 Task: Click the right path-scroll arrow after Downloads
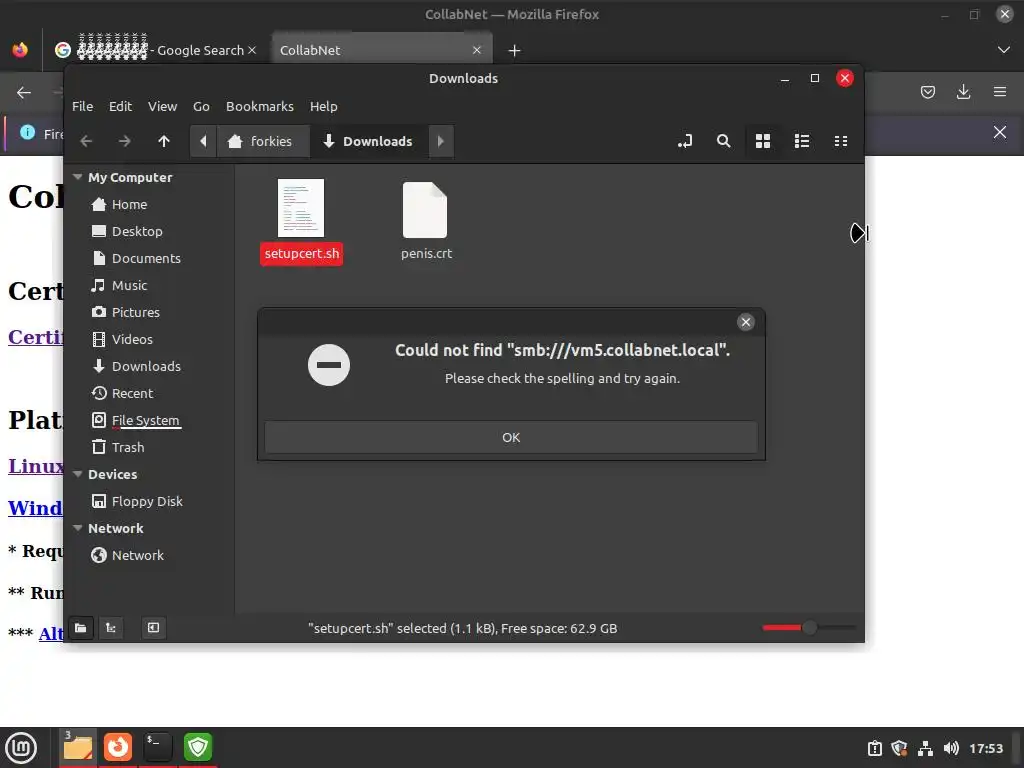tap(441, 141)
